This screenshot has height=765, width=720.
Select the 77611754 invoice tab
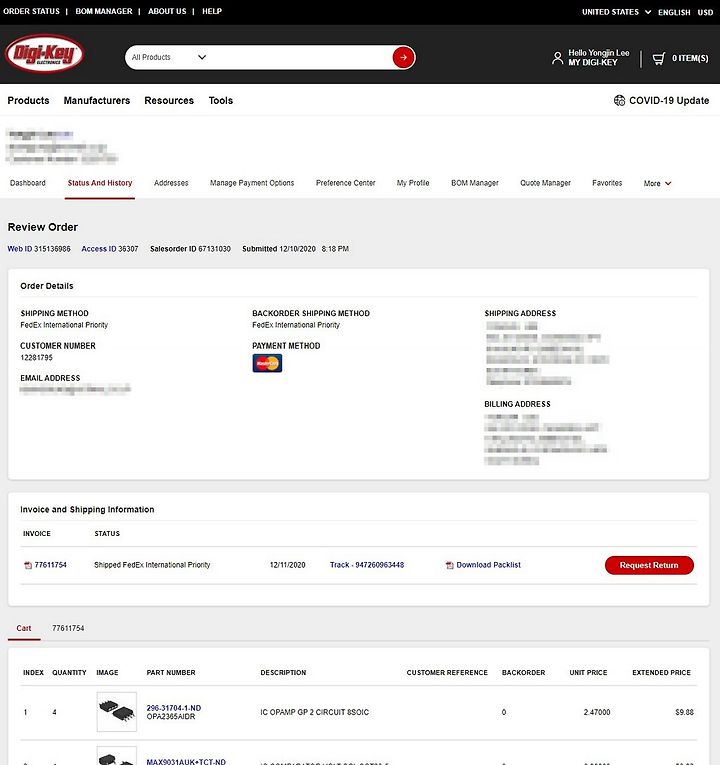[68, 628]
